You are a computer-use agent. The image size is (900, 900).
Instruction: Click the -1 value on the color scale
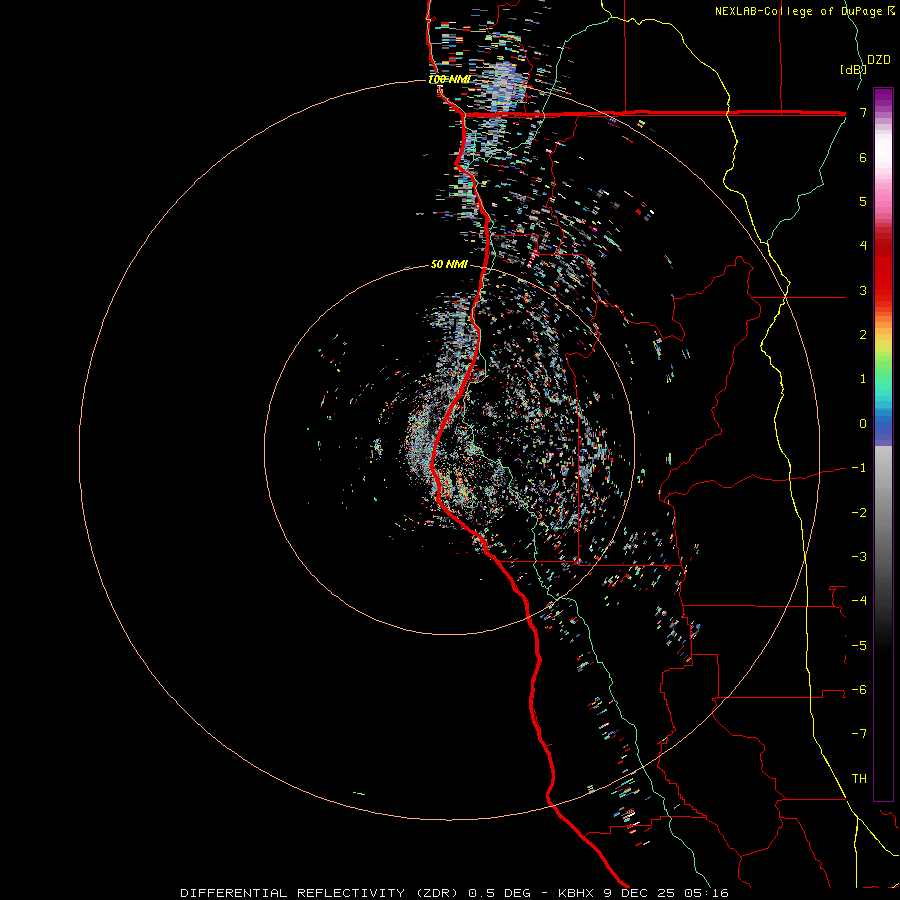859,468
